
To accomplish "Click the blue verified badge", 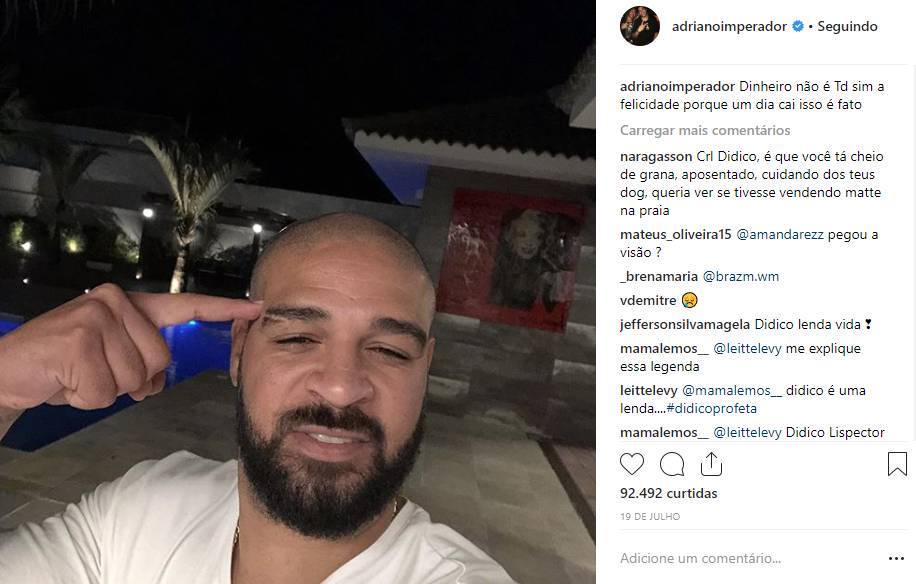I will (x=798, y=26).
